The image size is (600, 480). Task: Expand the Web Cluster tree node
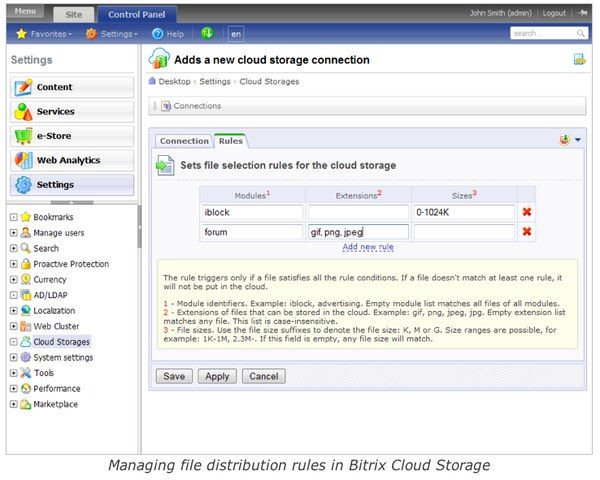pyautogui.click(x=14, y=326)
